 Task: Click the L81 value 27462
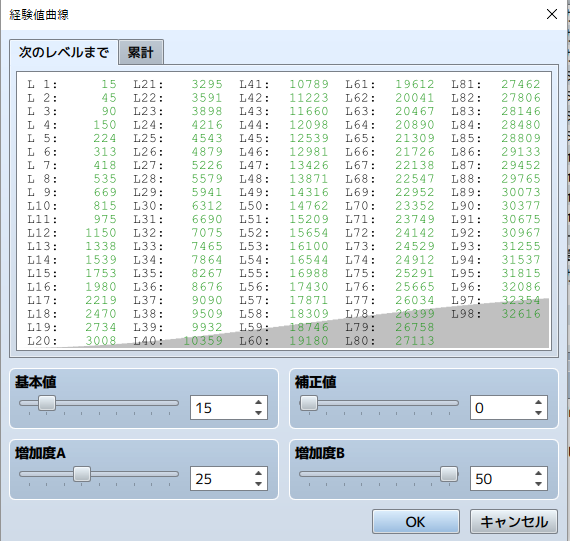tap(521, 84)
